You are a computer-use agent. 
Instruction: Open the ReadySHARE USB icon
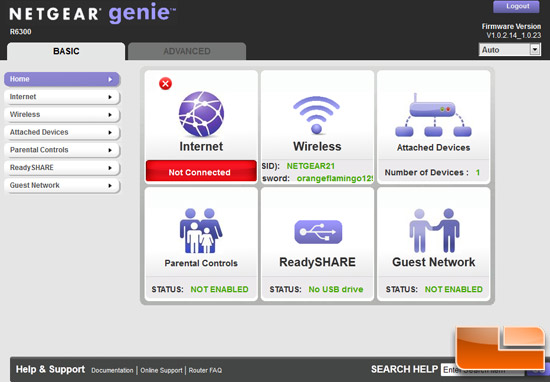[318, 232]
